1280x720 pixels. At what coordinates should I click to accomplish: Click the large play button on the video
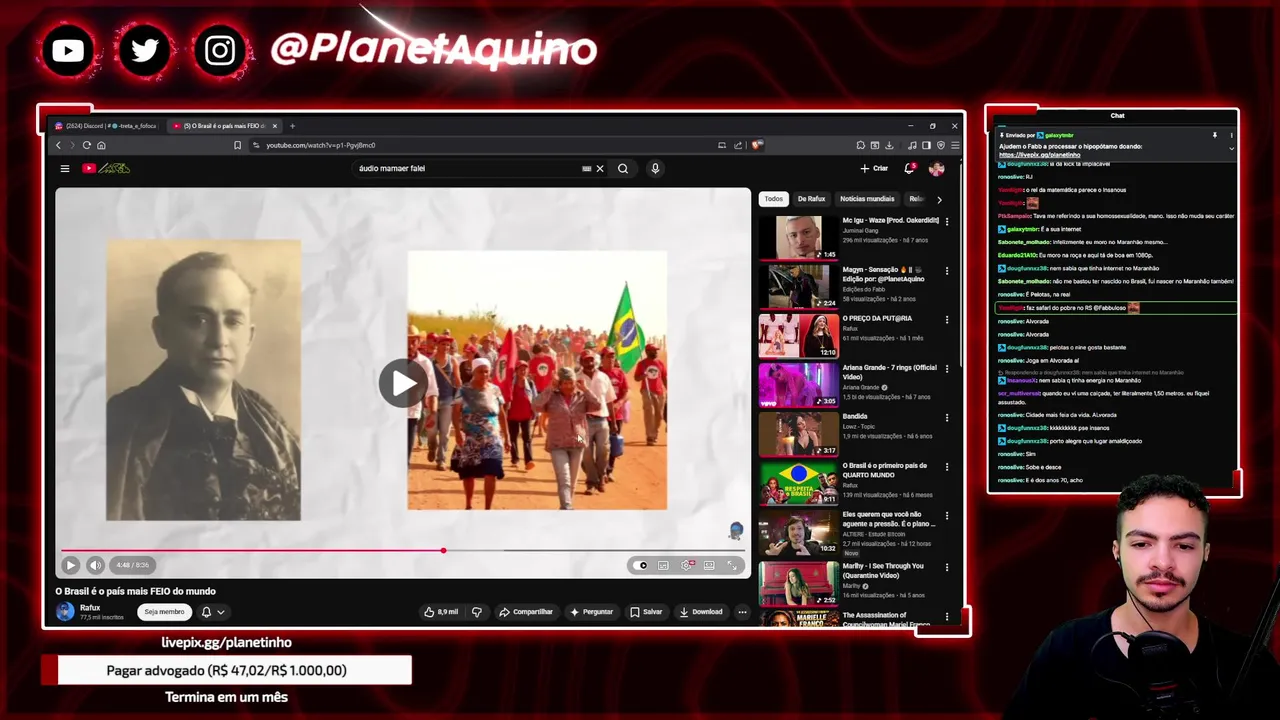403,383
